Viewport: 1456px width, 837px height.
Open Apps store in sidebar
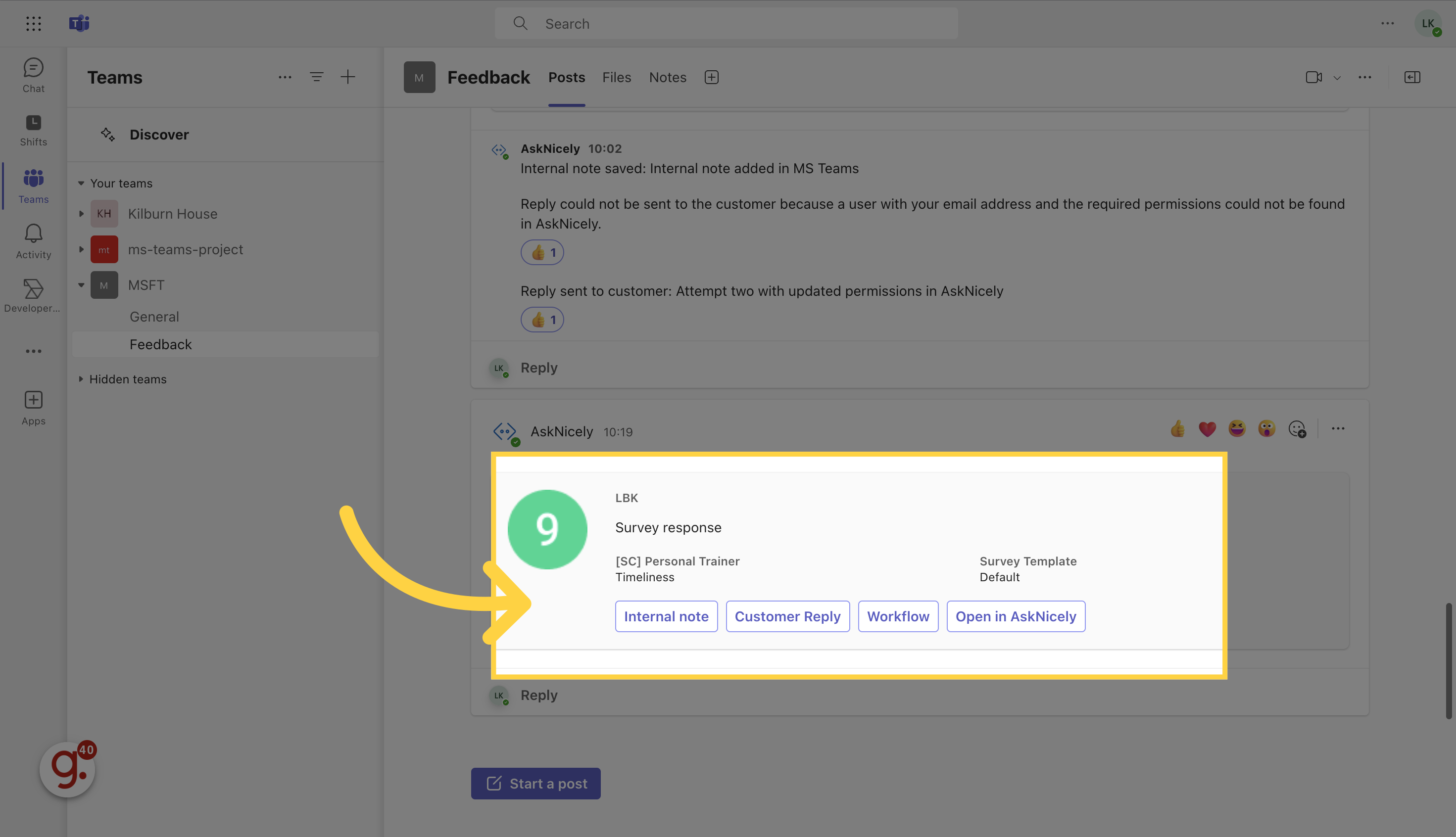click(33, 408)
